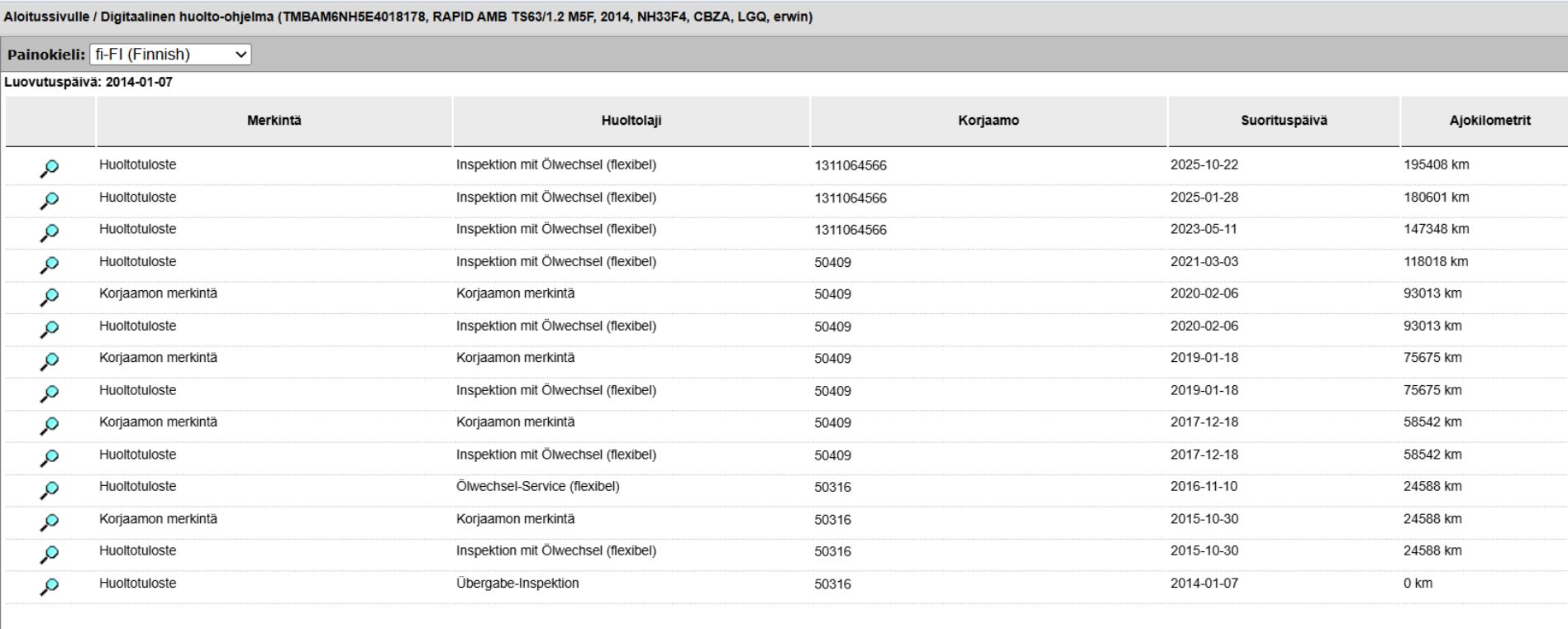
Task: Open Huoltotuloste entry dated 2015-10-30
Action: pos(50,555)
